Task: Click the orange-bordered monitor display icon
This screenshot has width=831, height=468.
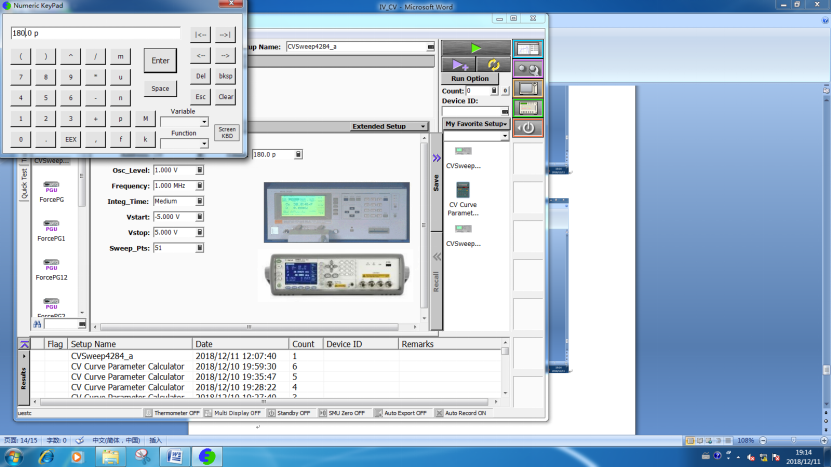Action: pos(528,89)
